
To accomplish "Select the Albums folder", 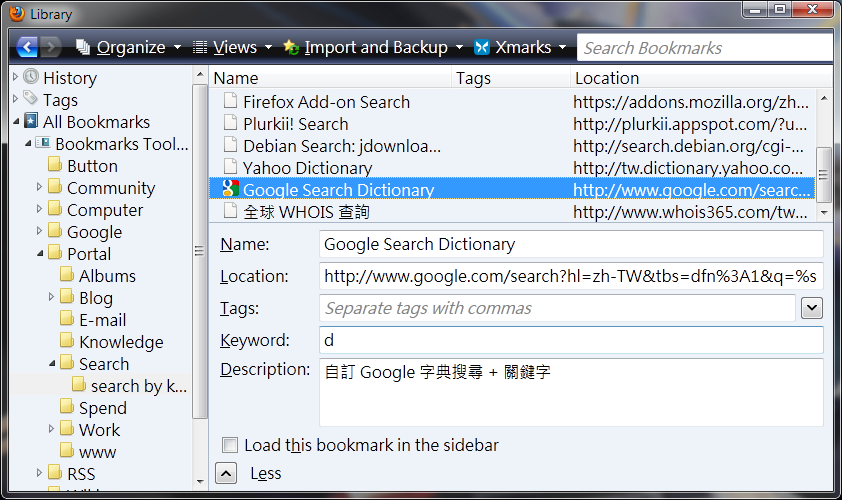I will (107, 276).
